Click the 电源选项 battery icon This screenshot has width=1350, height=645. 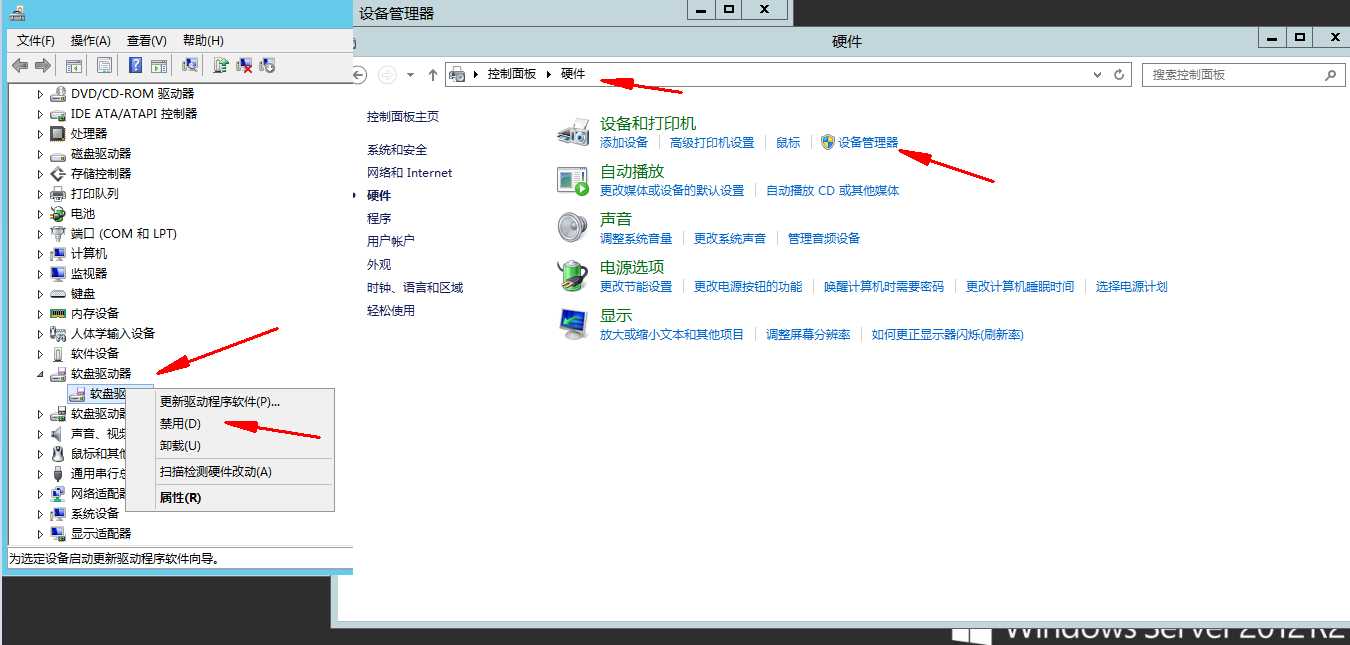coord(573,275)
